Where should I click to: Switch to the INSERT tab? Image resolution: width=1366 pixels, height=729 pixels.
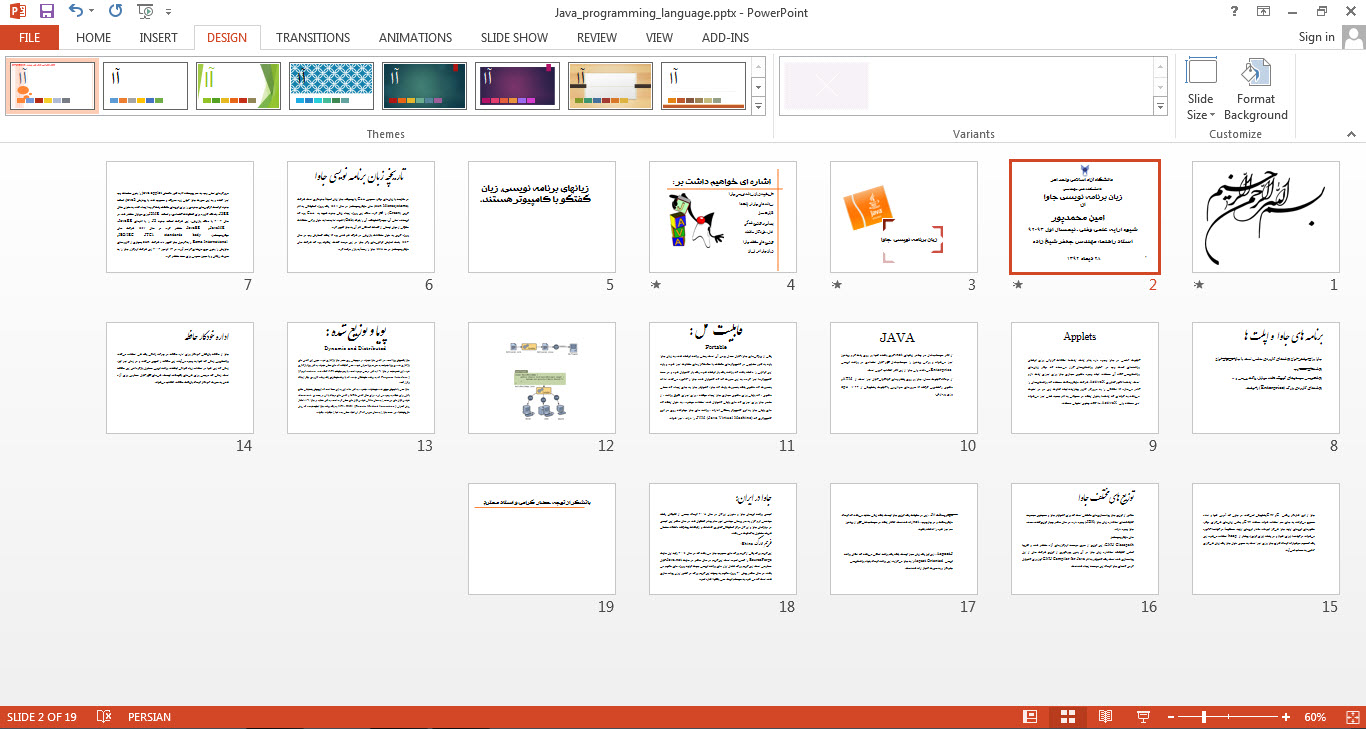(158, 38)
